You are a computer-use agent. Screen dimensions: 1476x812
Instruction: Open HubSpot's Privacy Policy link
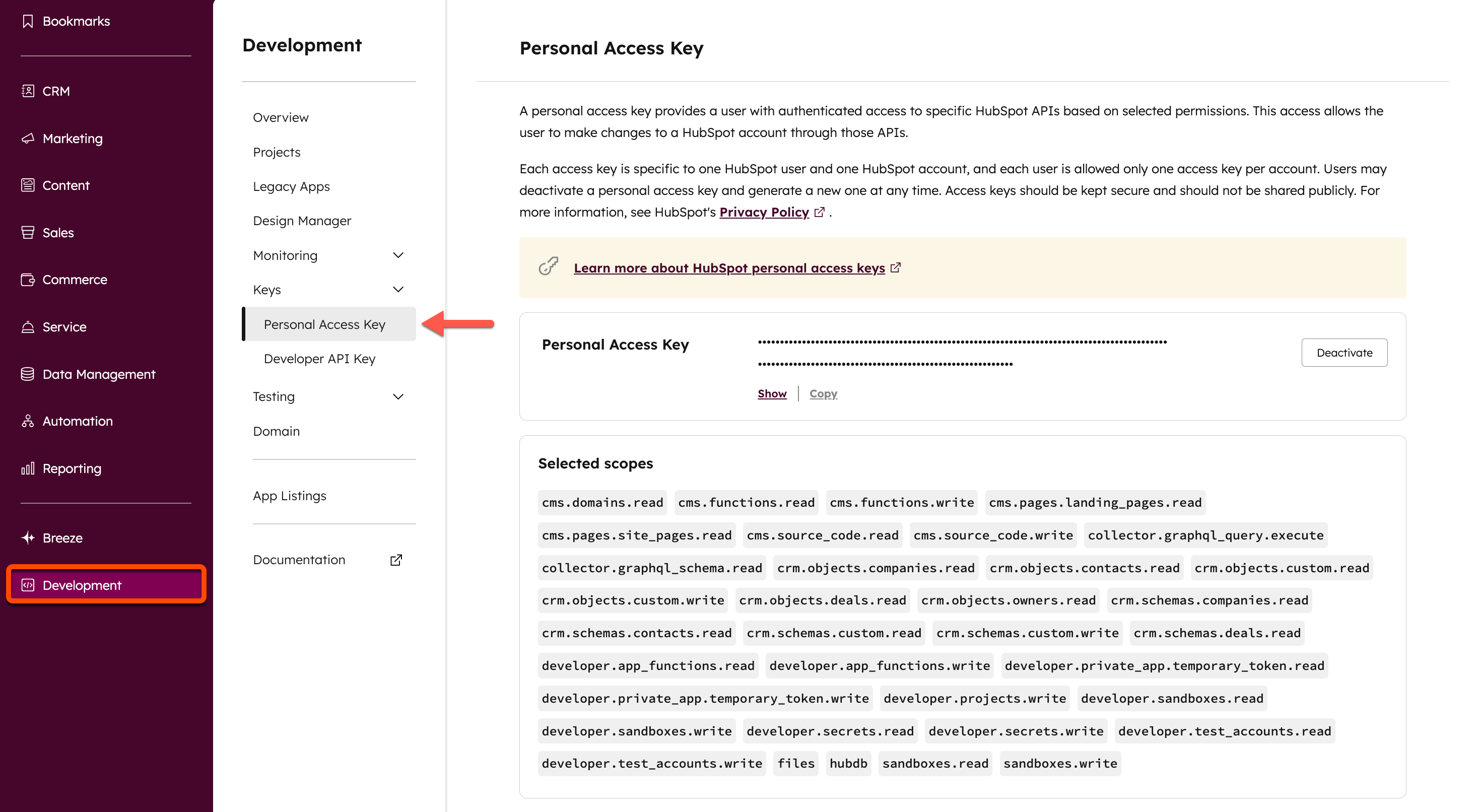(765, 212)
